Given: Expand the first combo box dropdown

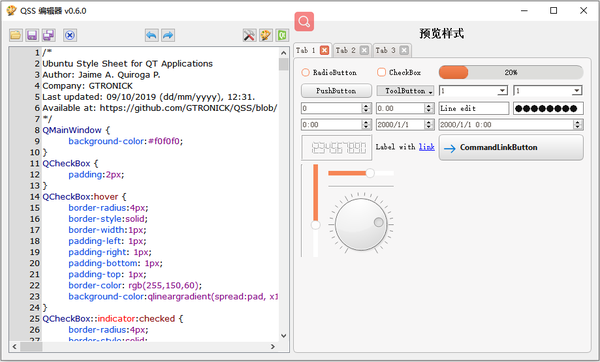Looking at the screenshot, I should [502, 91].
